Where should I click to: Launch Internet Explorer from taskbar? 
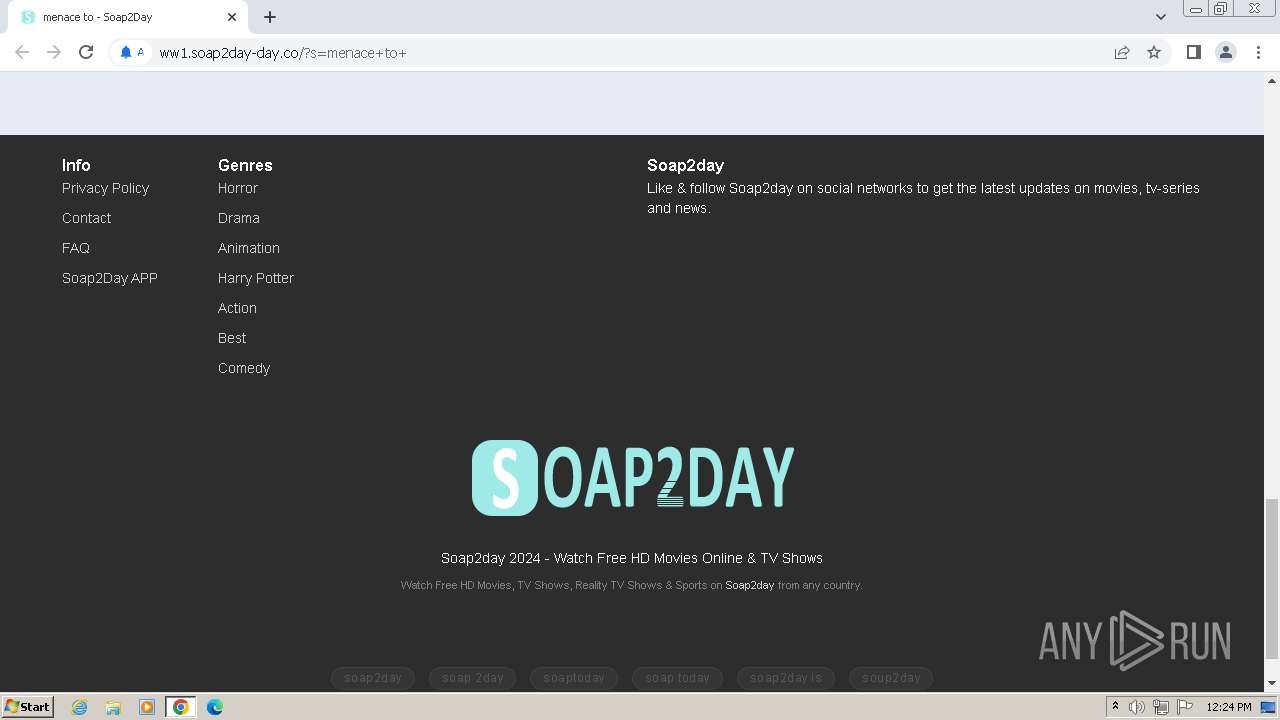click(x=80, y=707)
